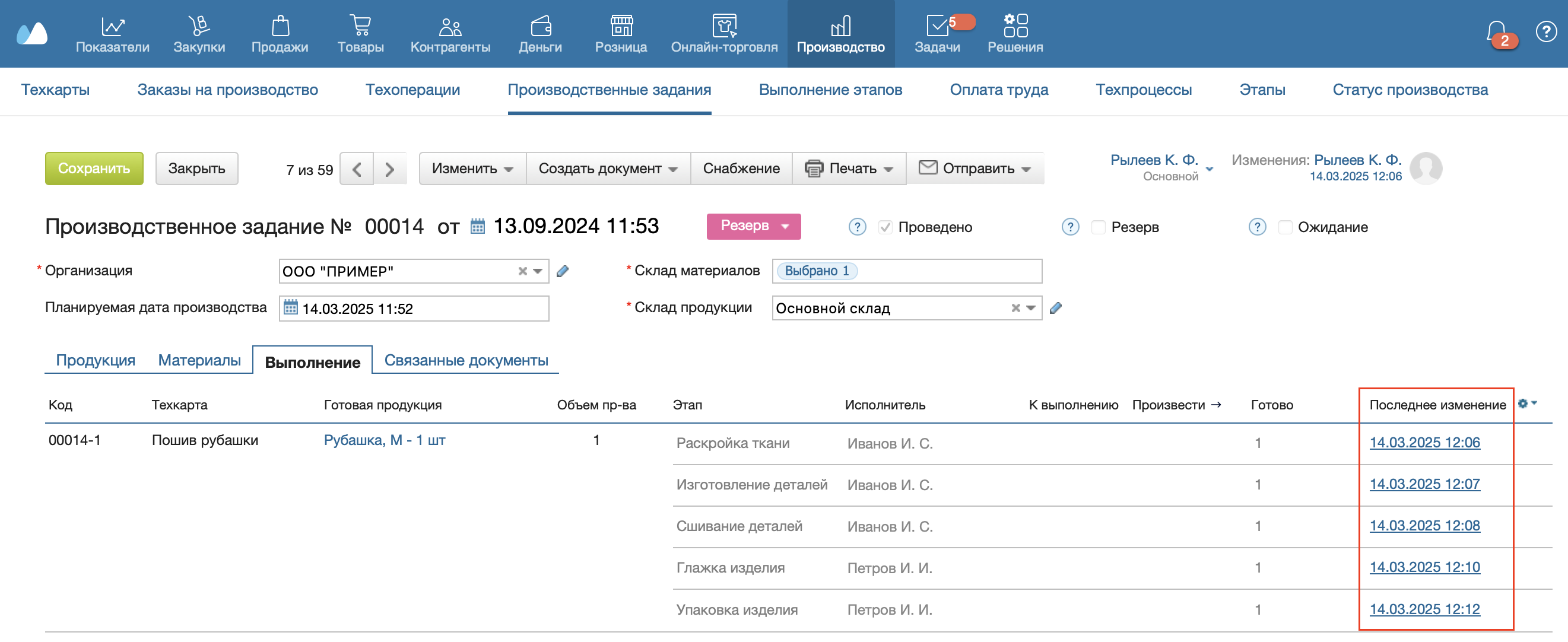Open calendar icon next to document date
Viewport: 1568px width, 642px height.
pyautogui.click(x=478, y=227)
